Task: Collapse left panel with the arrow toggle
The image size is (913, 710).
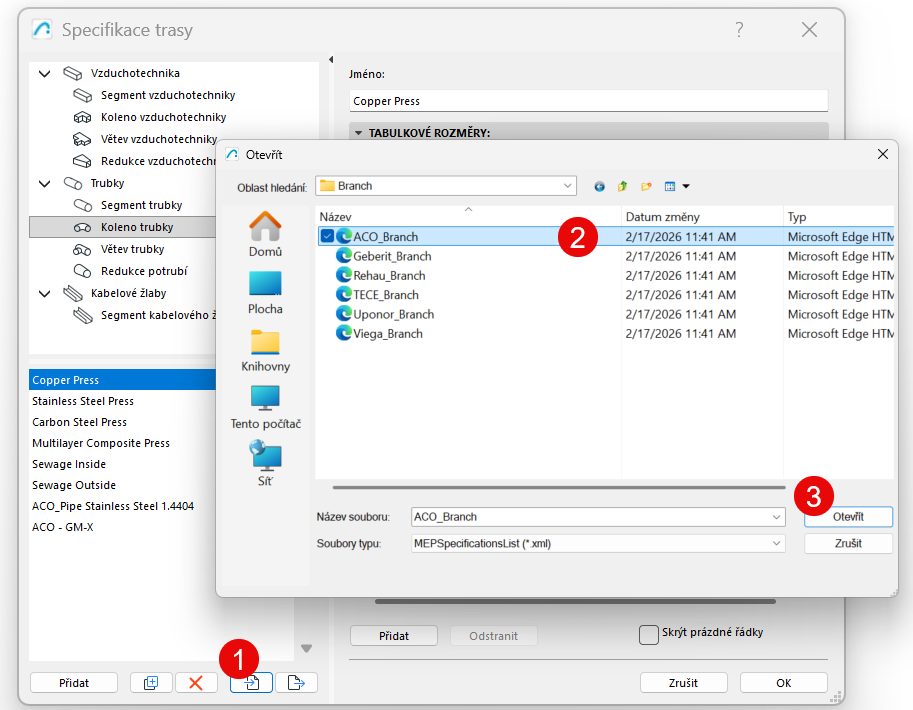Action: point(331,59)
